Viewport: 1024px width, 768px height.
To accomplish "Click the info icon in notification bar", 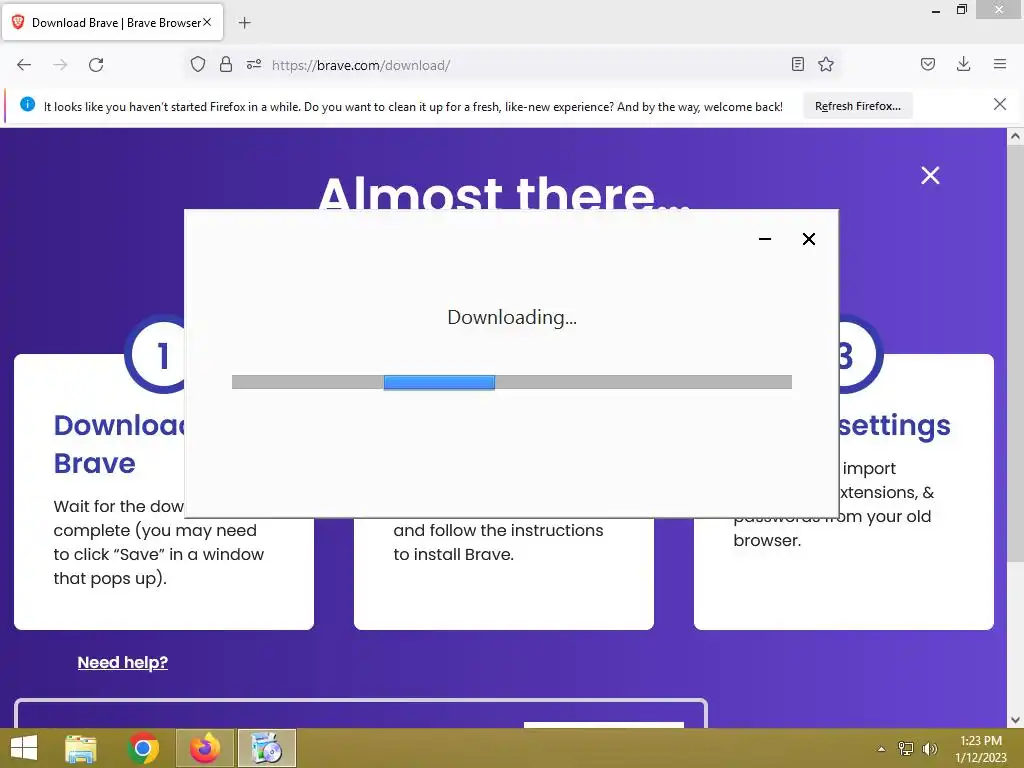I will click(27, 104).
